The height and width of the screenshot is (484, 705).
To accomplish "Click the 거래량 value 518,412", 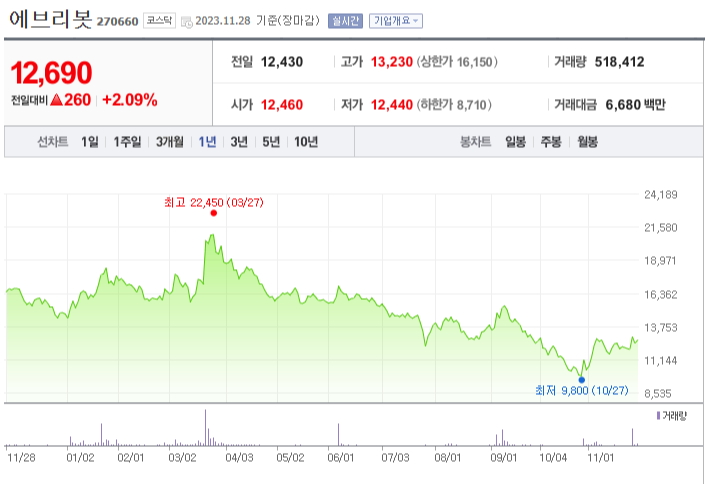I will [619, 62].
